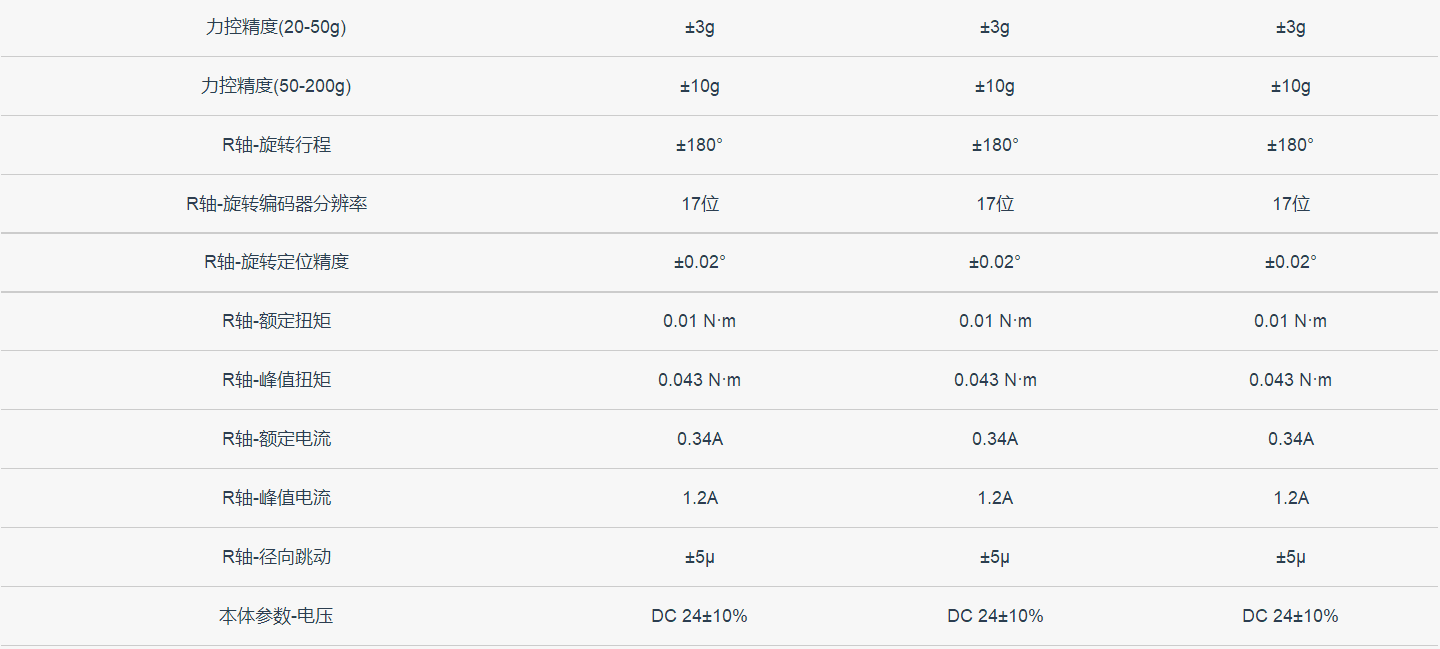The image size is (1440, 649).
Task: Click the first 0.043 N·m value
Action: (700, 380)
